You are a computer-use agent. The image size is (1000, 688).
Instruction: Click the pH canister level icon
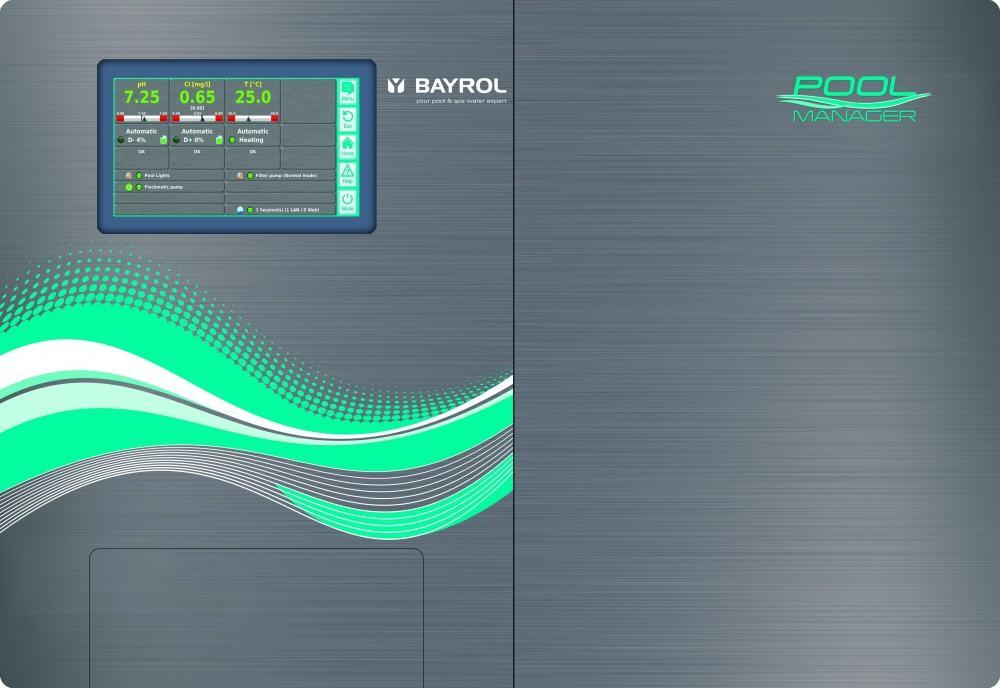tap(163, 140)
